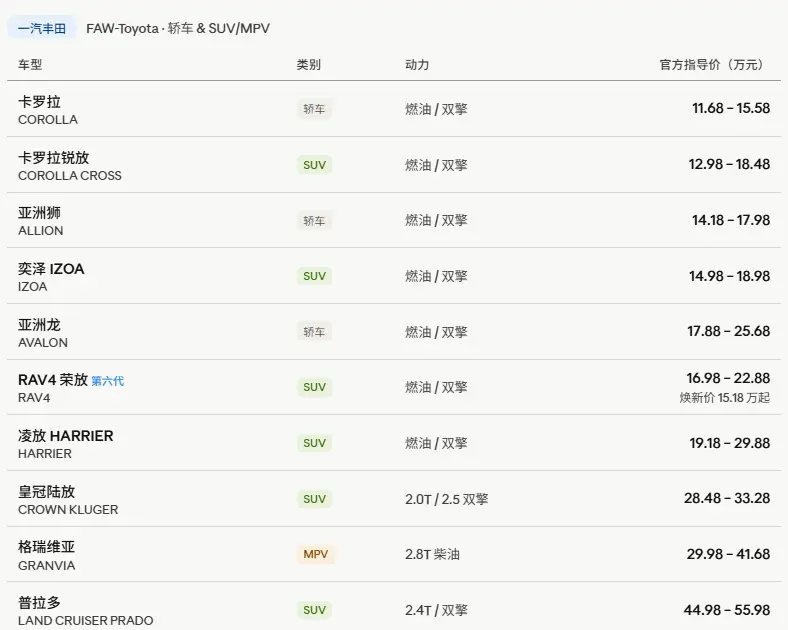Open the 格瑞维亚 model name
The width and height of the screenshot is (788, 630).
(47, 547)
